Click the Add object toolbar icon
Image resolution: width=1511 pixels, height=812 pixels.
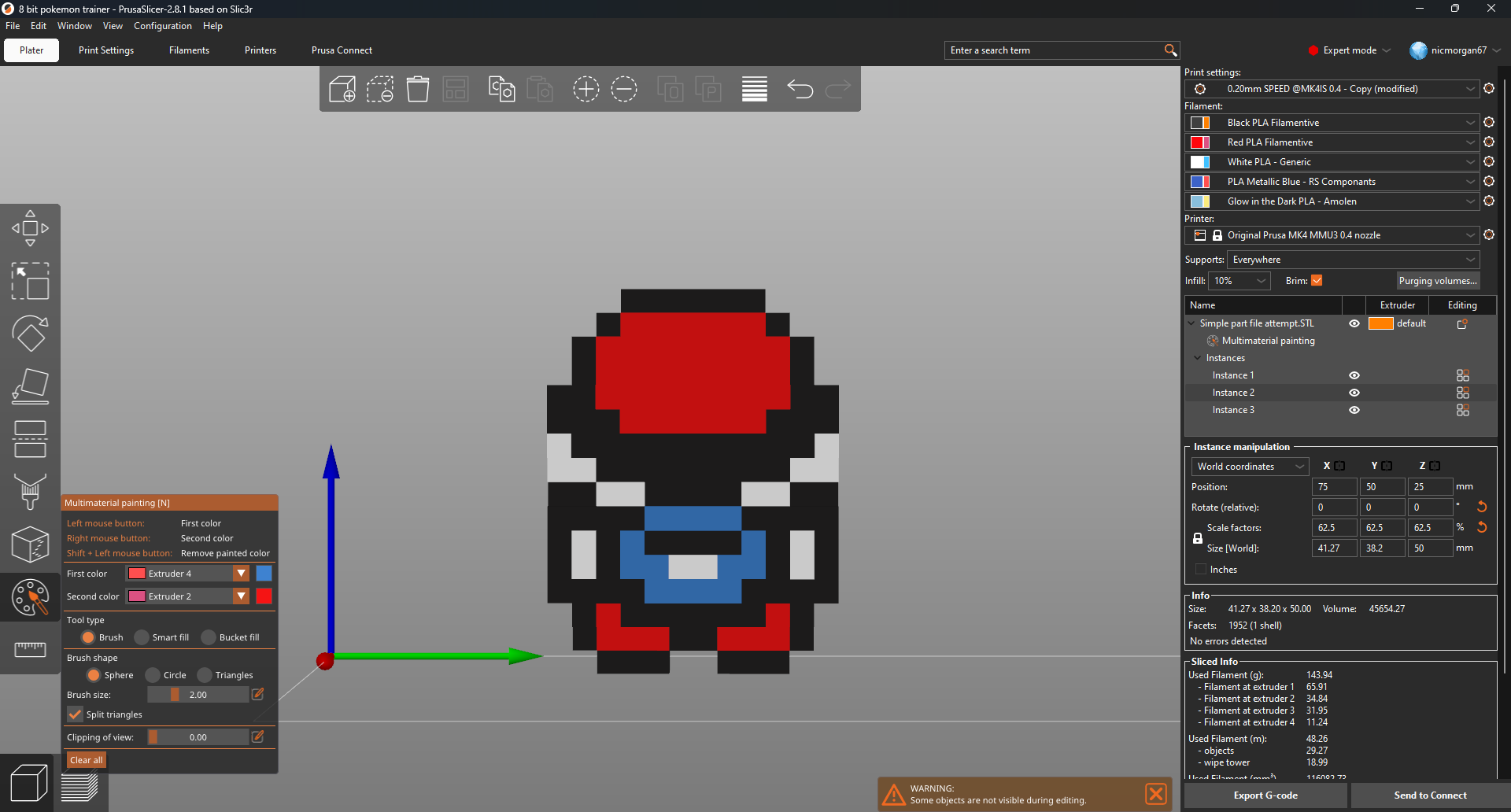[x=342, y=89]
